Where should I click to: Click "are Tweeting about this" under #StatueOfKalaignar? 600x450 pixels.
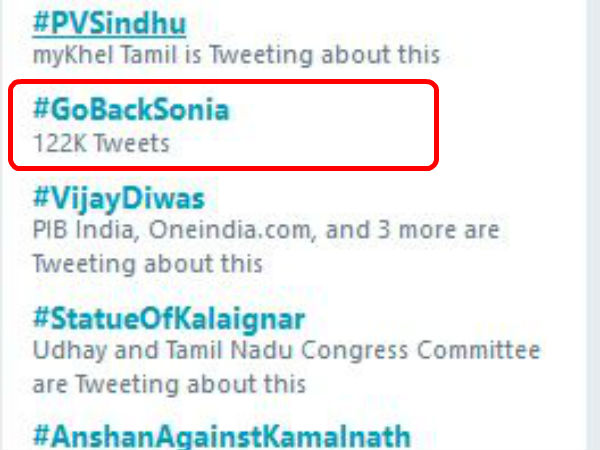[x=167, y=383]
